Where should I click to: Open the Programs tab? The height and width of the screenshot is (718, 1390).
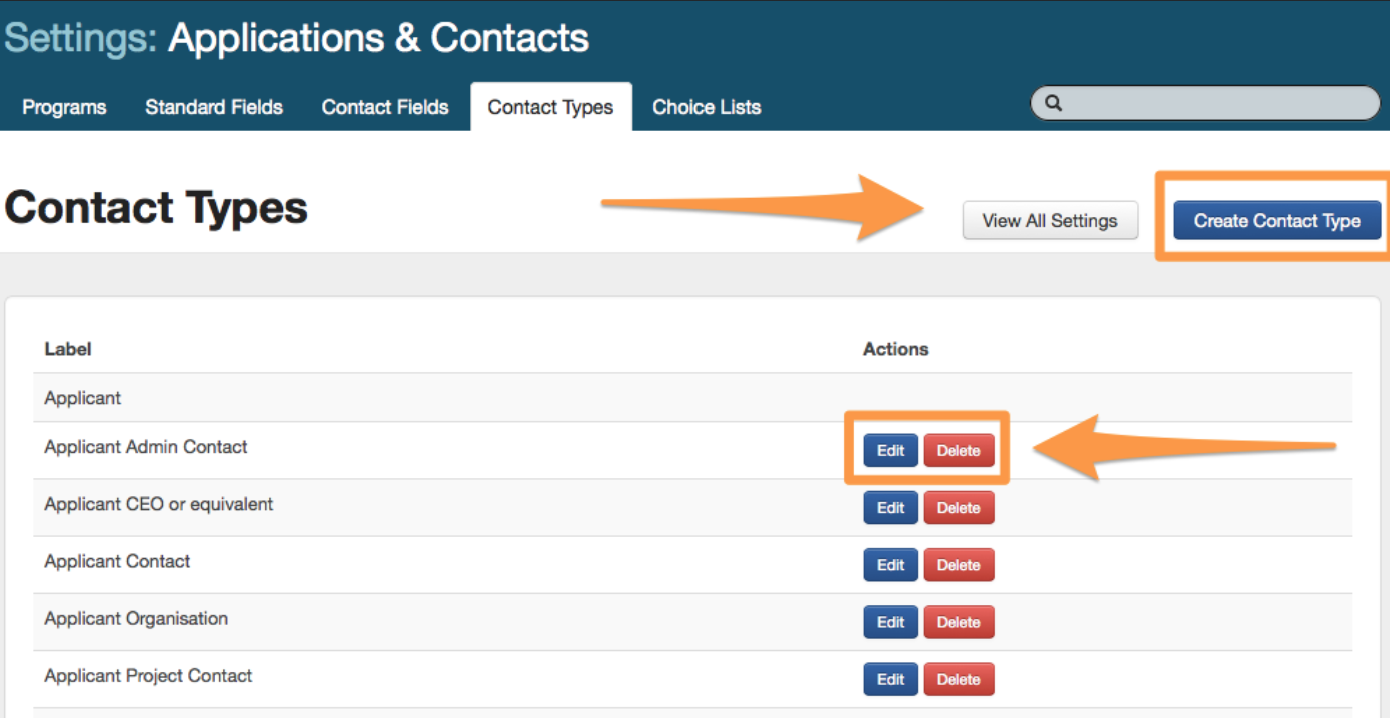pos(64,107)
